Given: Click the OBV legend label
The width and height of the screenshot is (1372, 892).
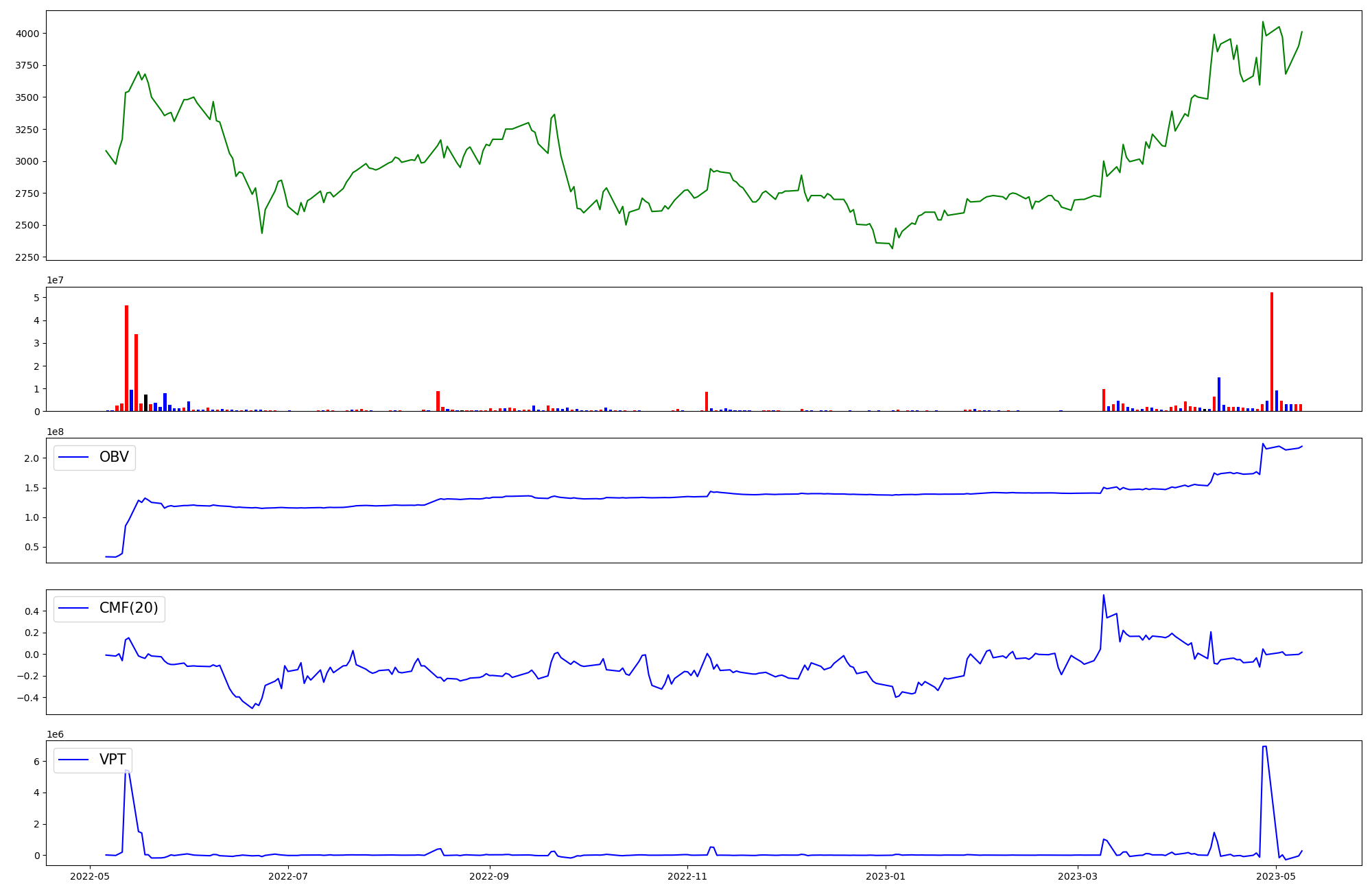Looking at the screenshot, I should (114, 457).
